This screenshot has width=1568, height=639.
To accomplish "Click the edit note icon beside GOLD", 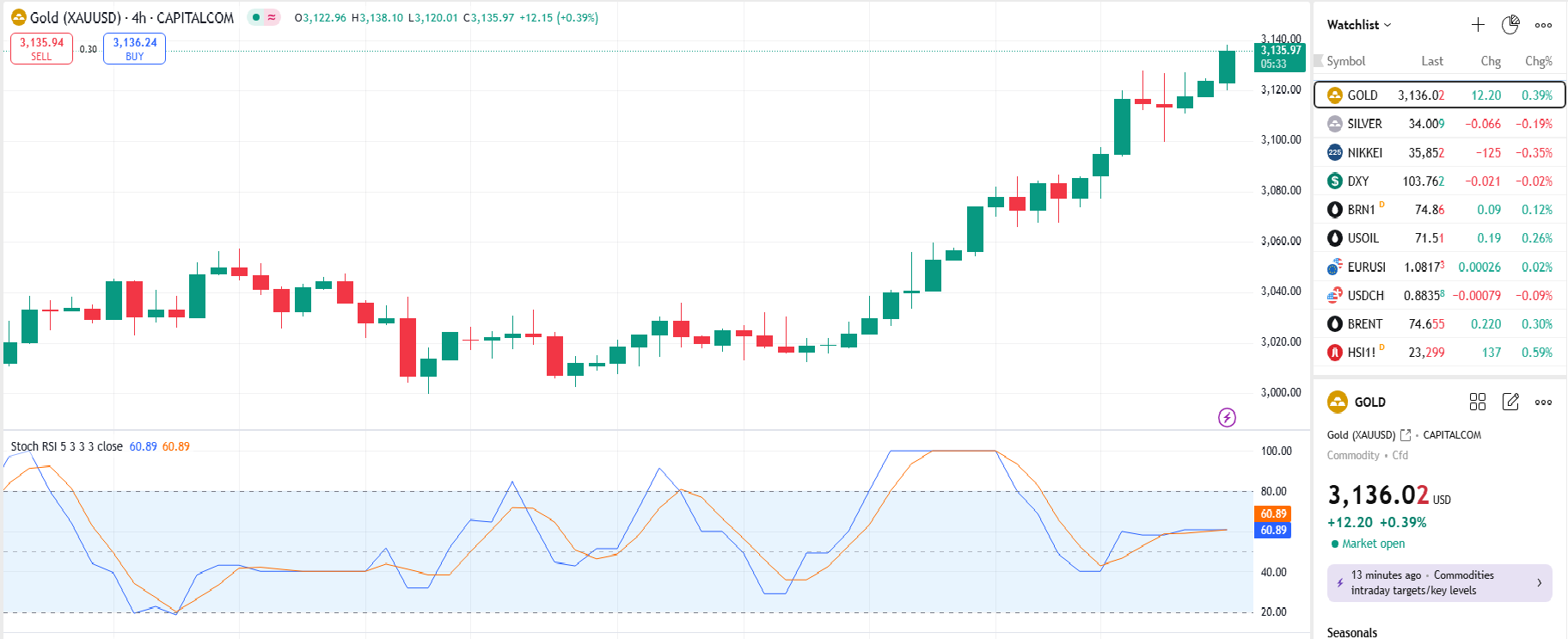I will click(1510, 402).
